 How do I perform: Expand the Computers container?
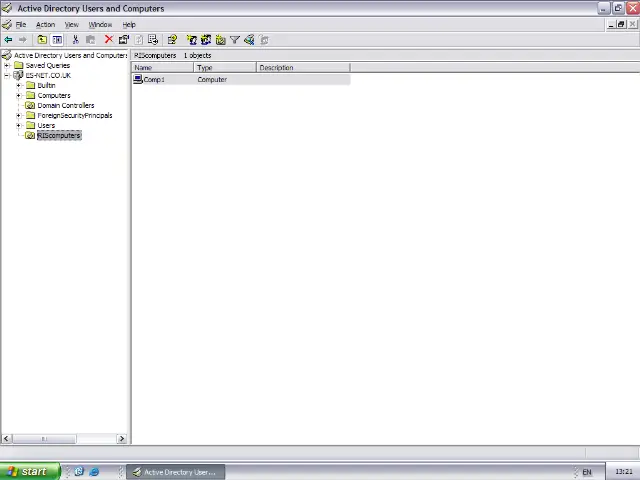18,96
